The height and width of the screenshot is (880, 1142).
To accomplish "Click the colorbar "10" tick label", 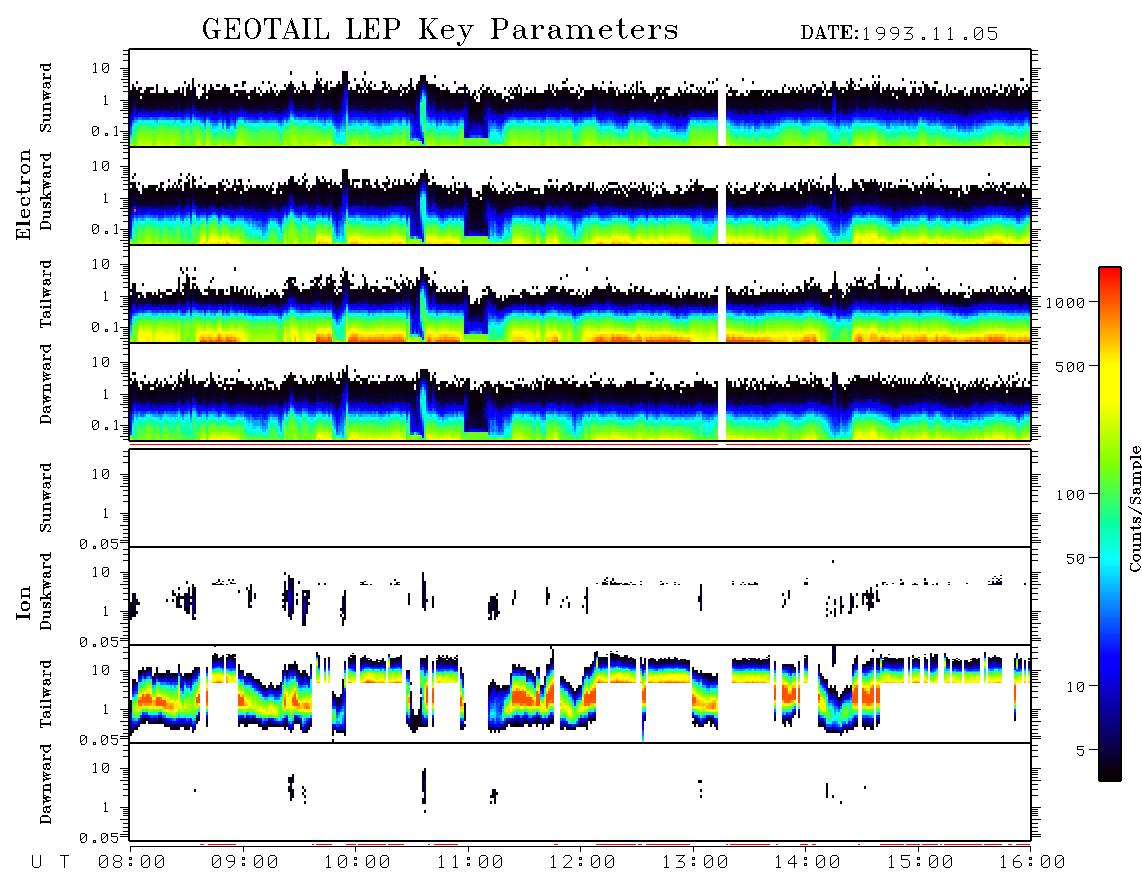I will pos(1075,687).
